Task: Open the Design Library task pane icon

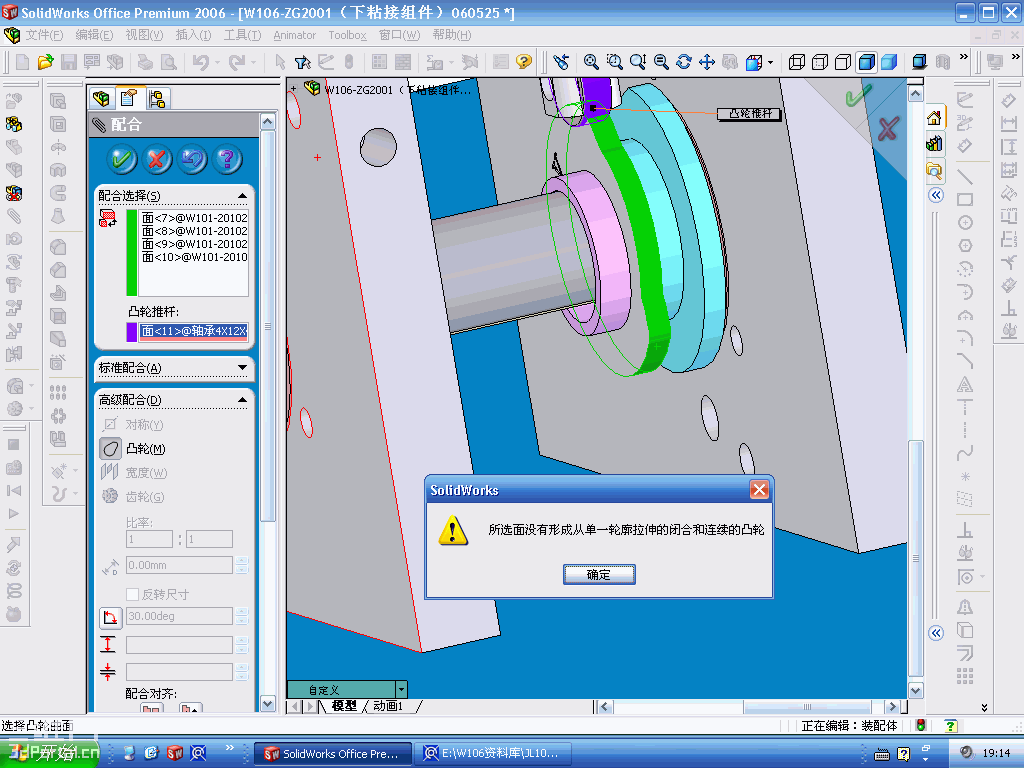Action: point(935,143)
